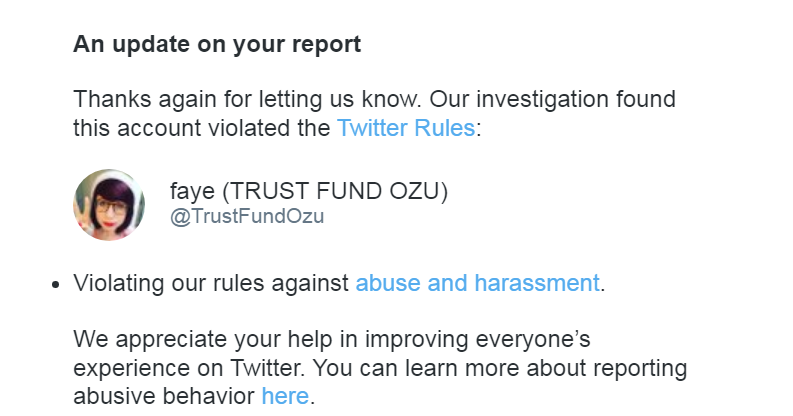Click the bullet point marker before Violating

[x=57, y=284]
